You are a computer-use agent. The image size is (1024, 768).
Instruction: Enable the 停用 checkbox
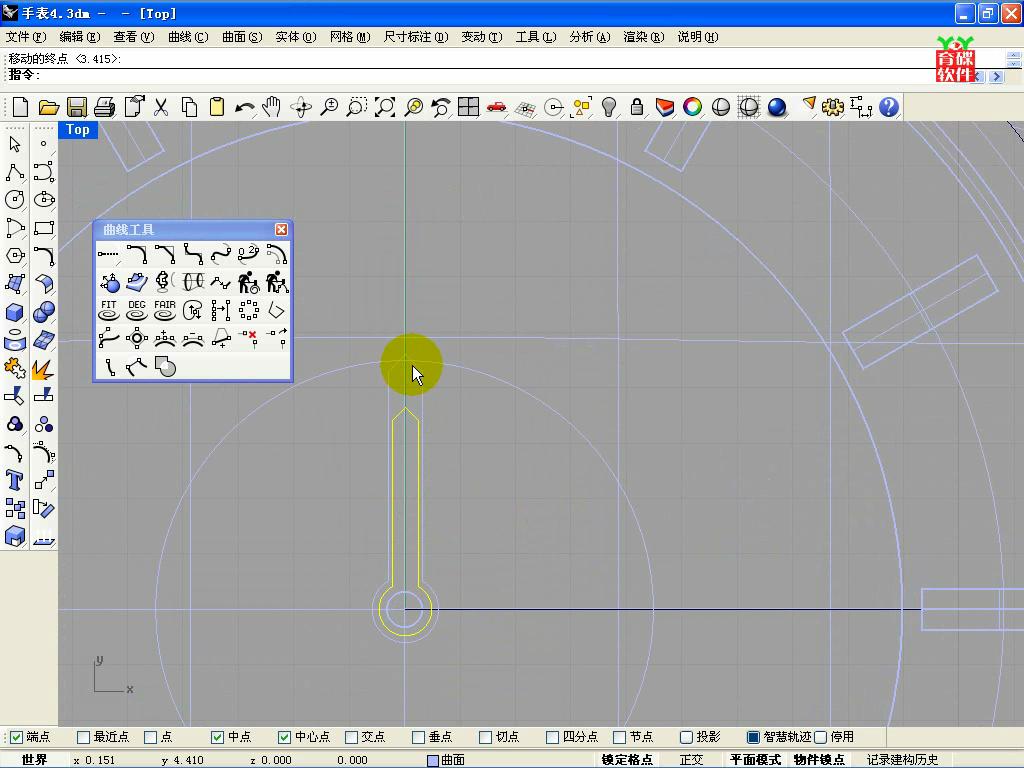(x=821, y=737)
